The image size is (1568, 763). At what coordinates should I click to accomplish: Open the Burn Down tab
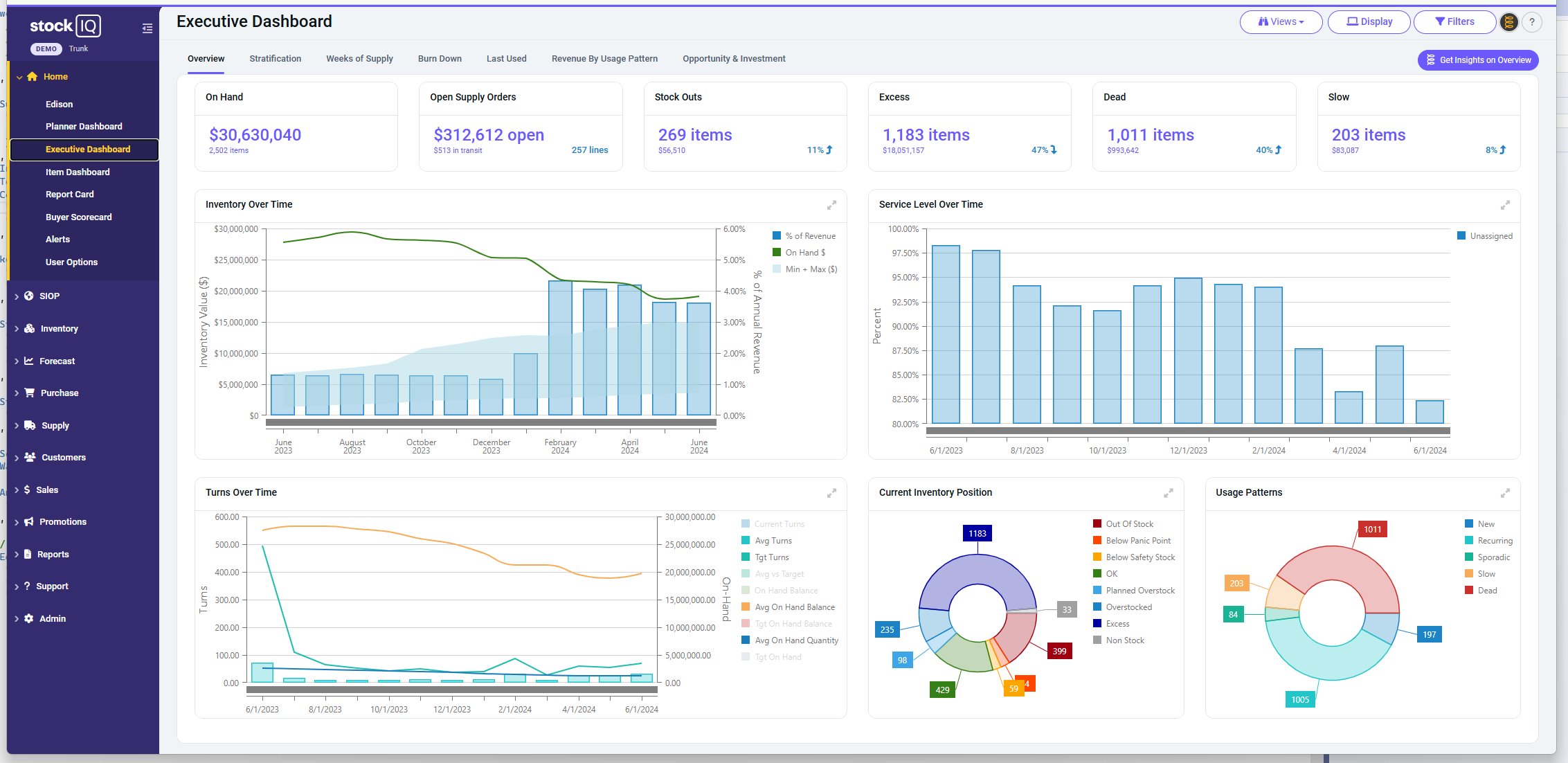[440, 59]
